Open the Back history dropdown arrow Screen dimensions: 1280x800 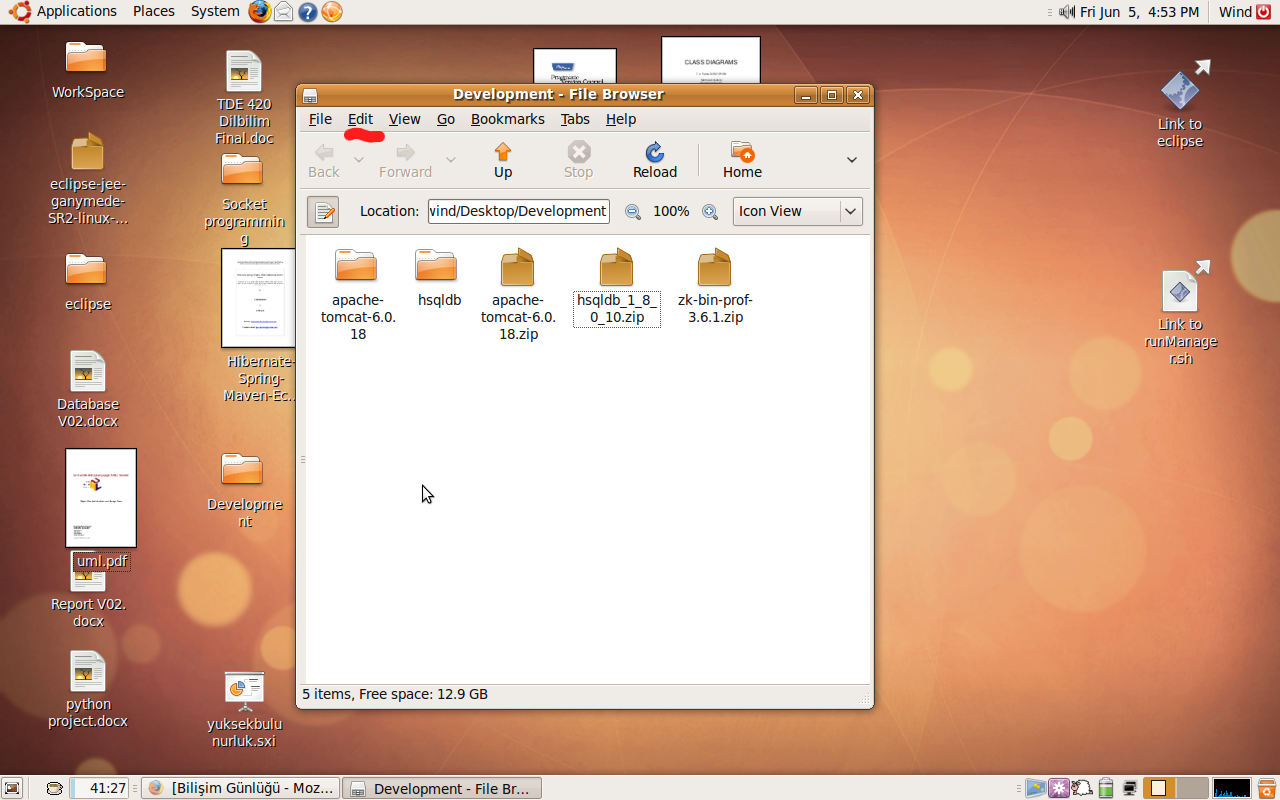click(358, 160)
